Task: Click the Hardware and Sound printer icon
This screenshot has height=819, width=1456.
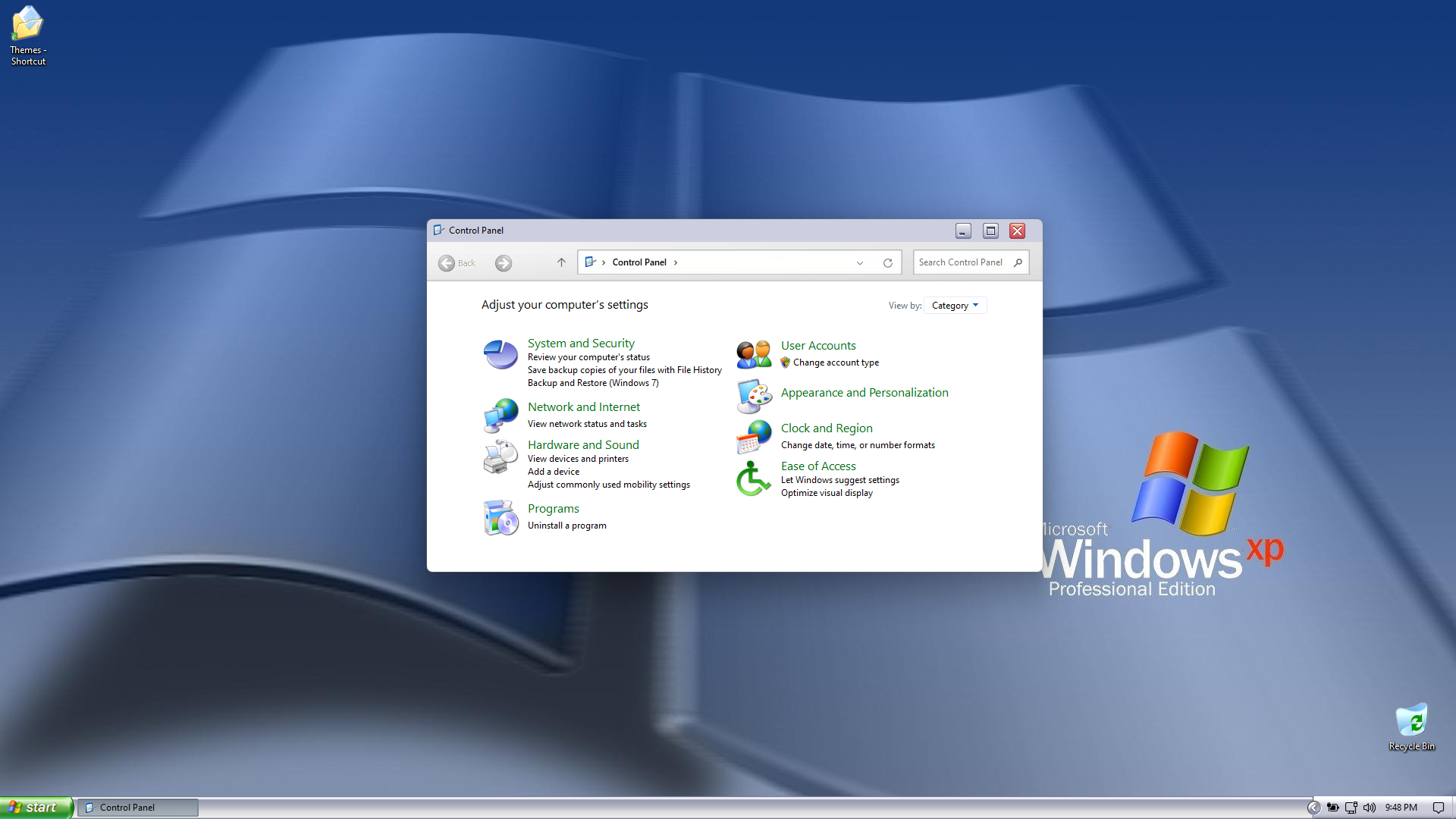Action: coord(500,457)
